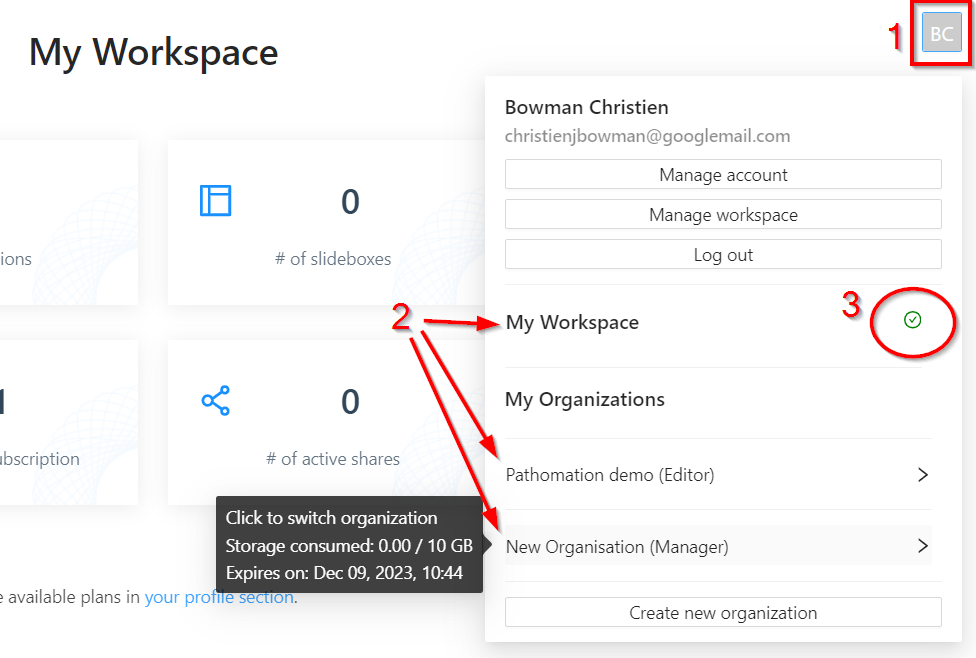Open Manage workspace
Viewport: 976px width, 658px height.
pyautogui.click(x=723, y=215)
